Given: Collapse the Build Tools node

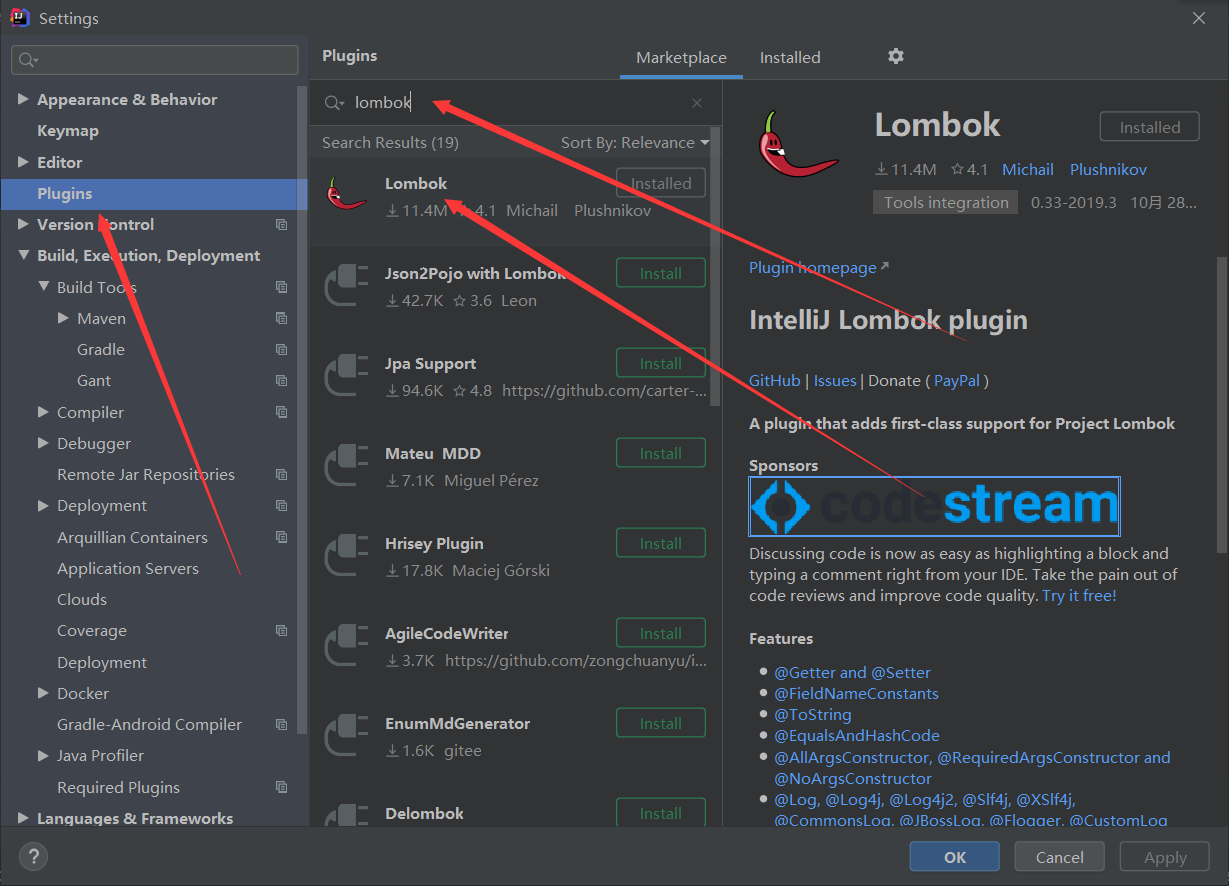Looking at the screenshot, I should click(x=43, y=287).
